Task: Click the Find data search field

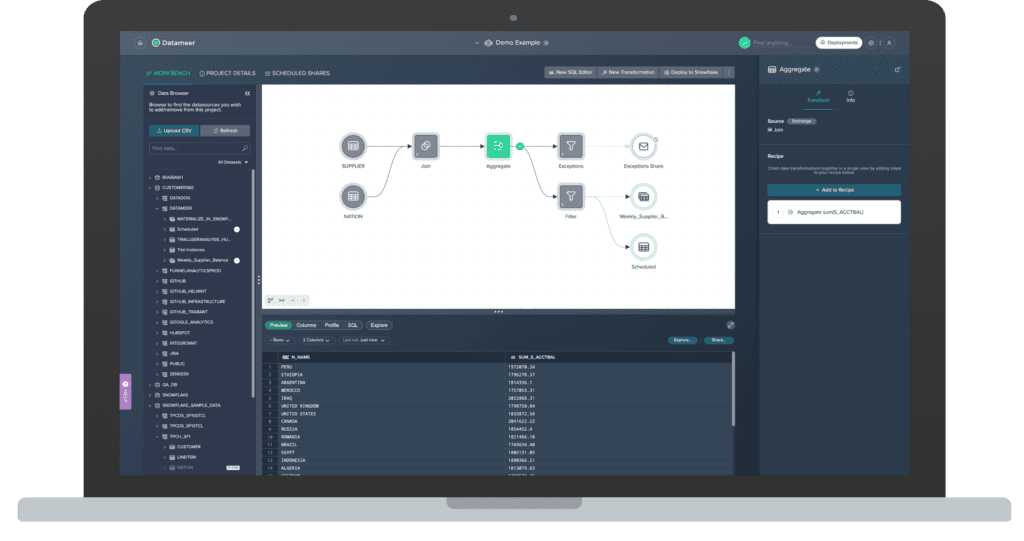Action: [x=194, y=148]
